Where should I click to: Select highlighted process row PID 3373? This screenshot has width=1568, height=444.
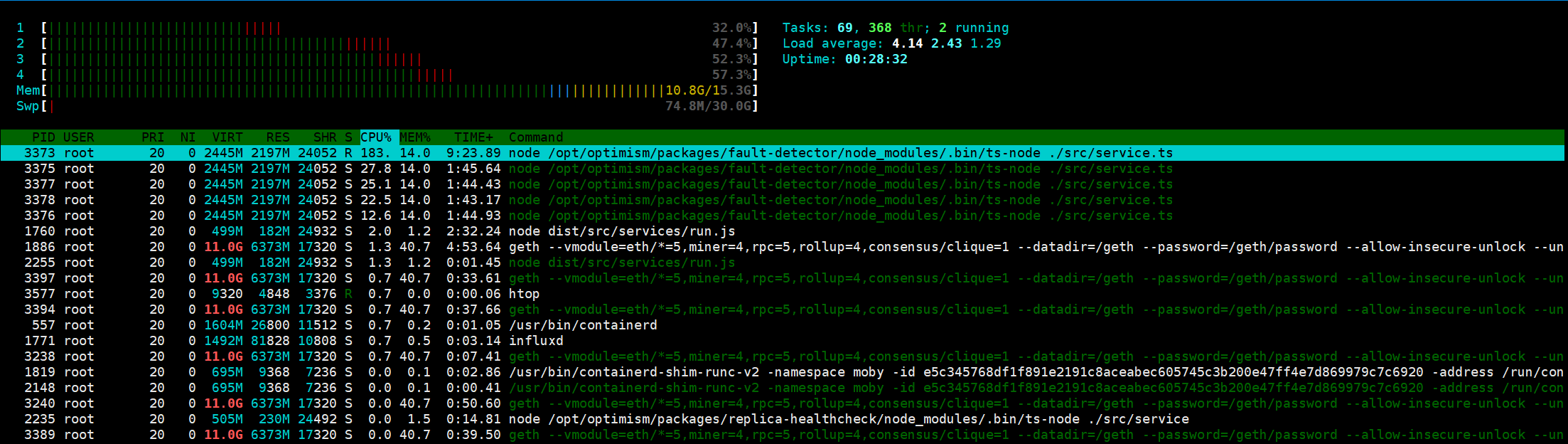coord(783,153)
